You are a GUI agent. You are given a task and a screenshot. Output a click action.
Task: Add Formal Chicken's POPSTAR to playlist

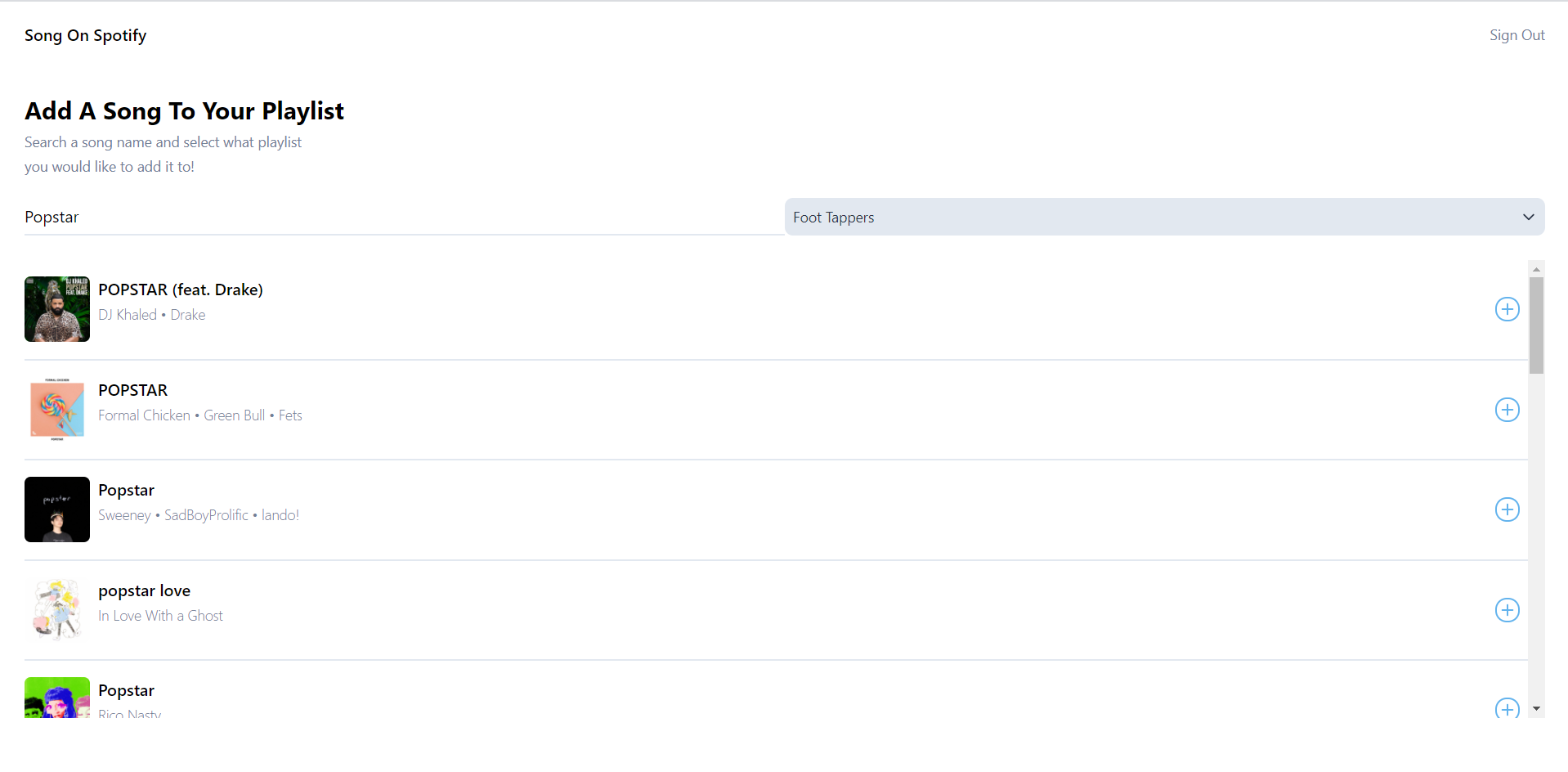1507,410
